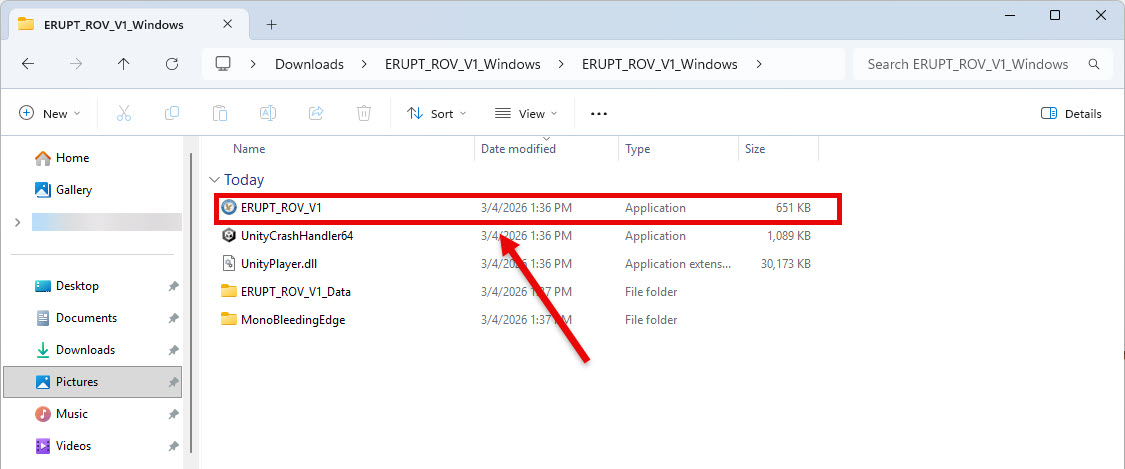Screen dimensions: 1125x469
Task: Toggle the Details pane
Action: coord(1071,113)
